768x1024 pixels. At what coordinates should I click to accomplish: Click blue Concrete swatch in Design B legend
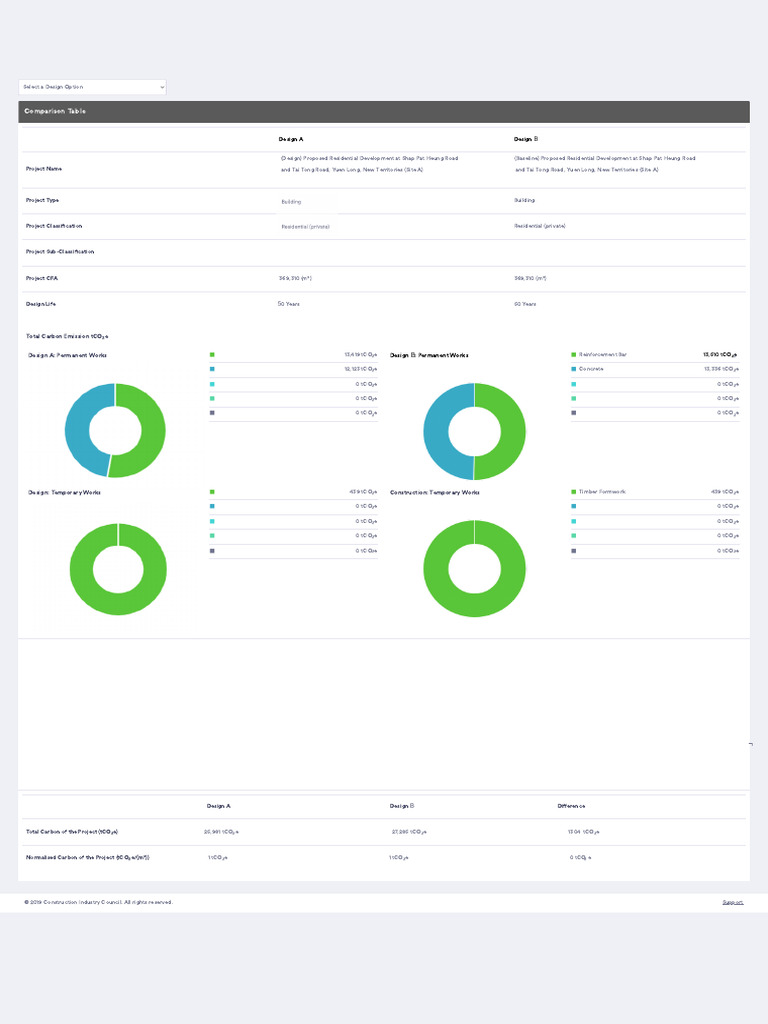click(573, 369)
